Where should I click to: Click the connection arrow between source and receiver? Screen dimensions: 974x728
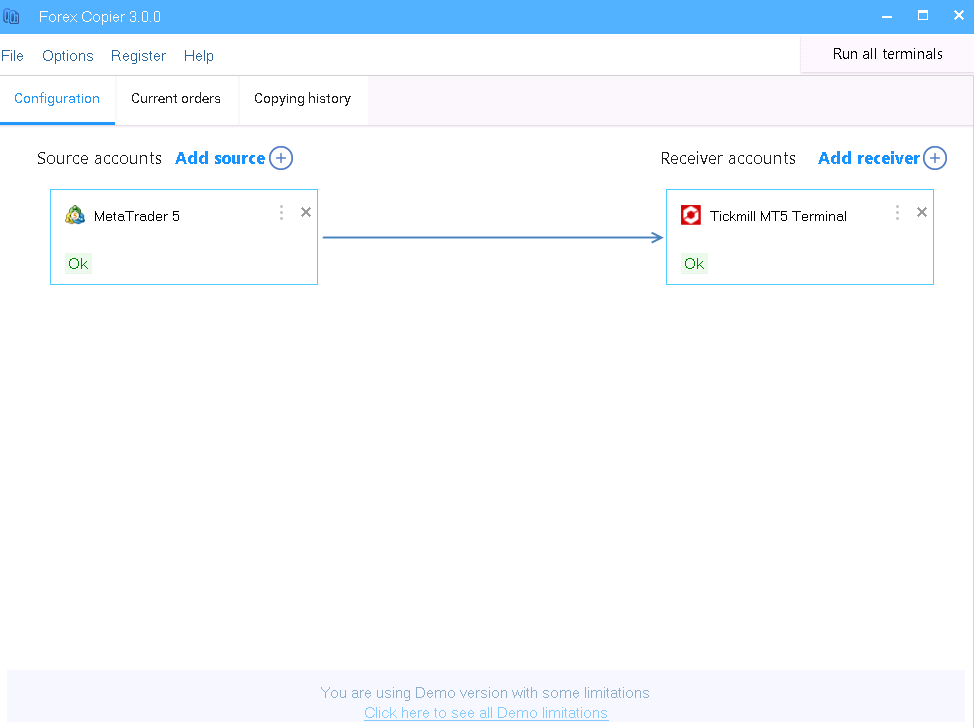pos(493,237)
